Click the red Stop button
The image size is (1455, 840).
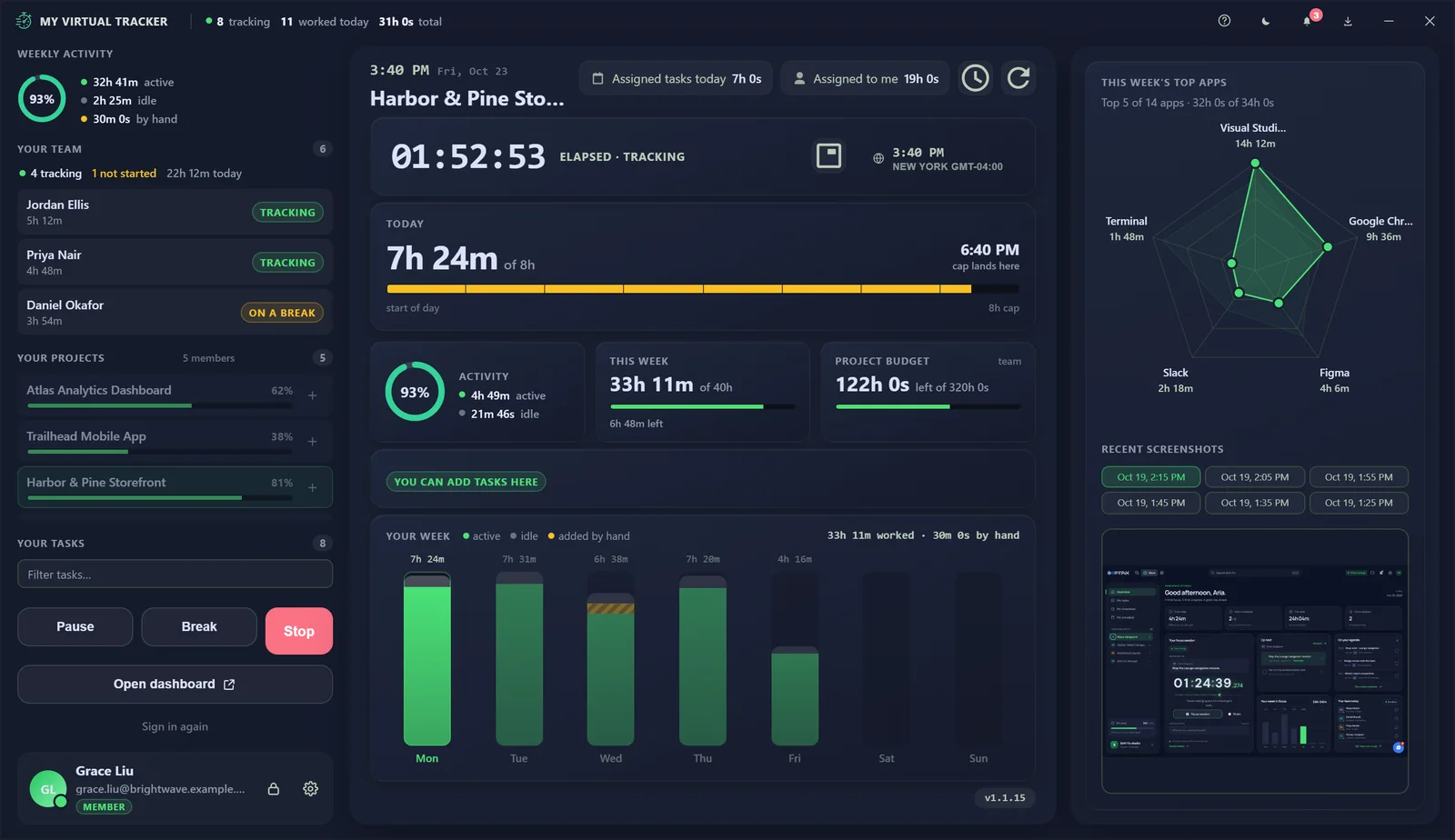[299, 631]
